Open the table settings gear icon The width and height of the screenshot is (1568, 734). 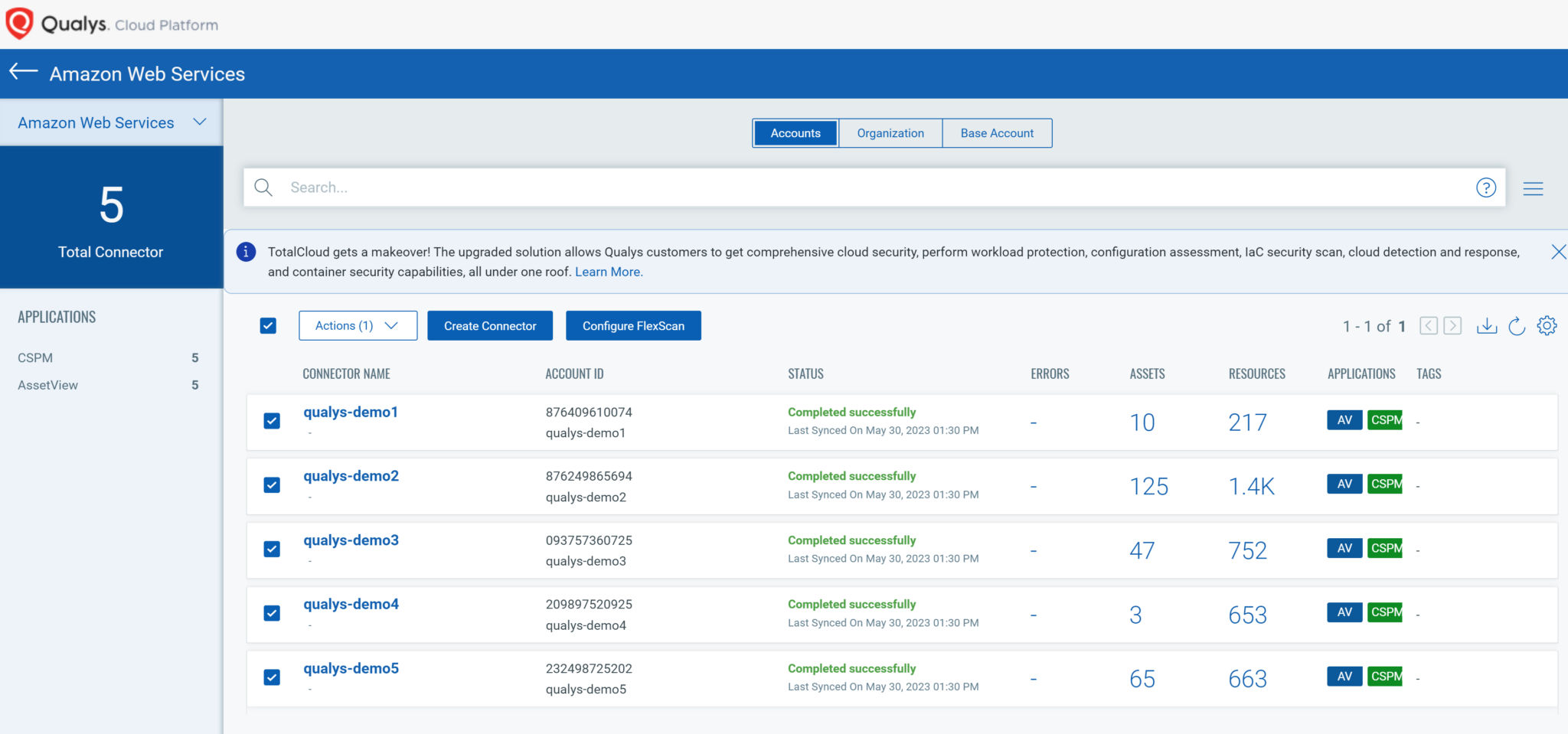(1547, 325)
